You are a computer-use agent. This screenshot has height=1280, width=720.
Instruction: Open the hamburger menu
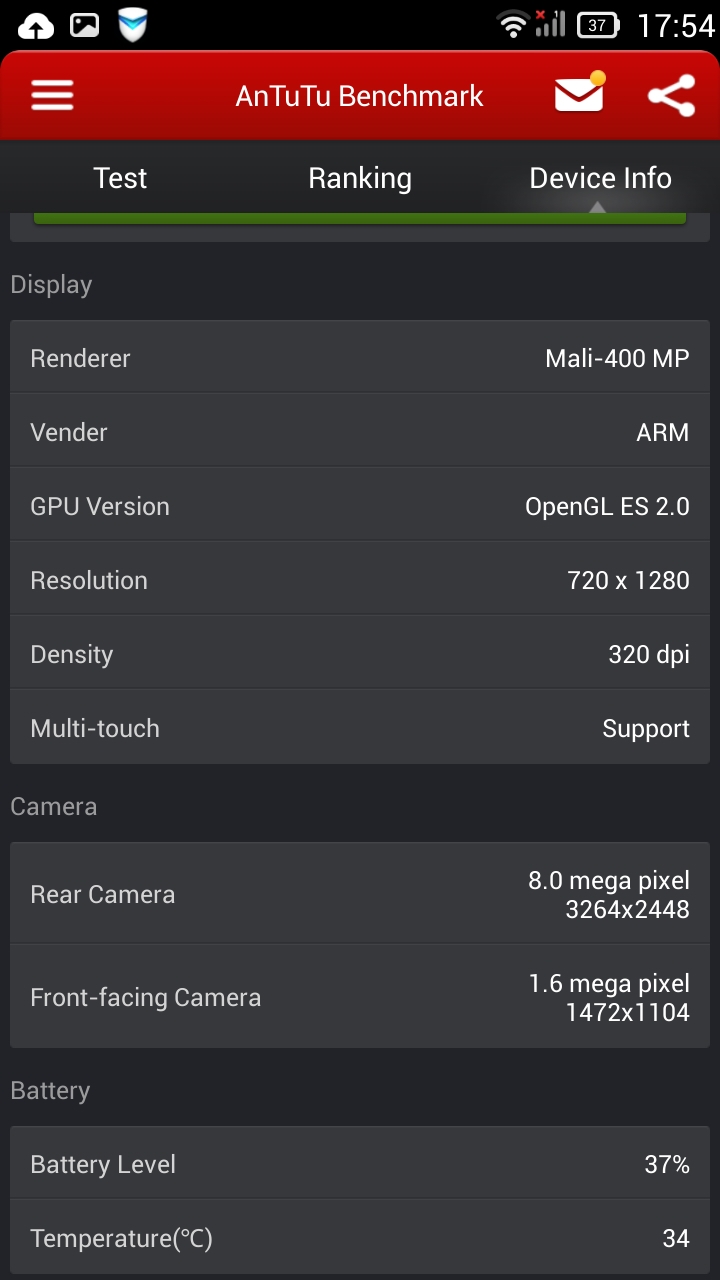[52, 96]
